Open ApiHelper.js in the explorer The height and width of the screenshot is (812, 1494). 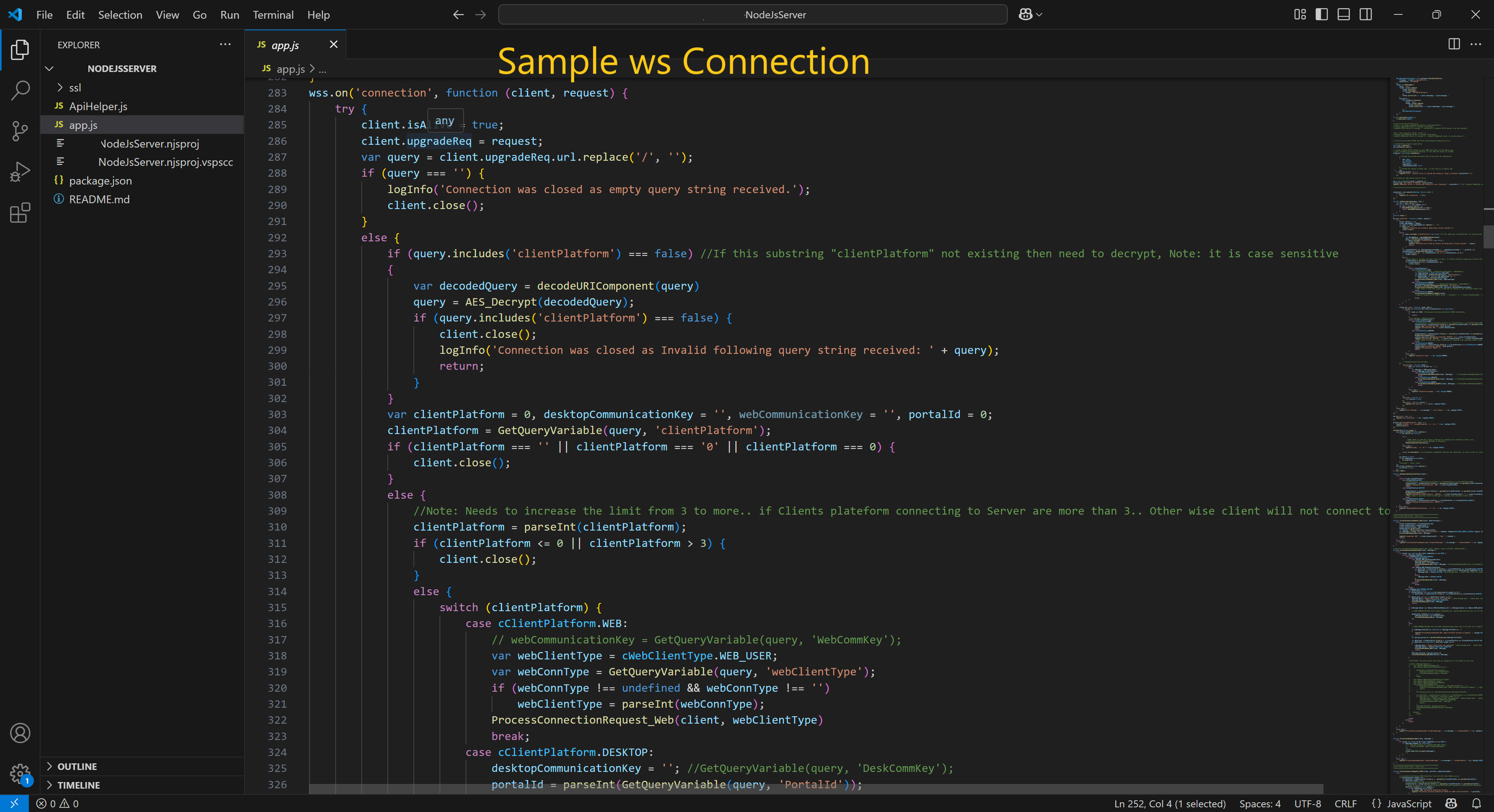click(x=142, y=106)
